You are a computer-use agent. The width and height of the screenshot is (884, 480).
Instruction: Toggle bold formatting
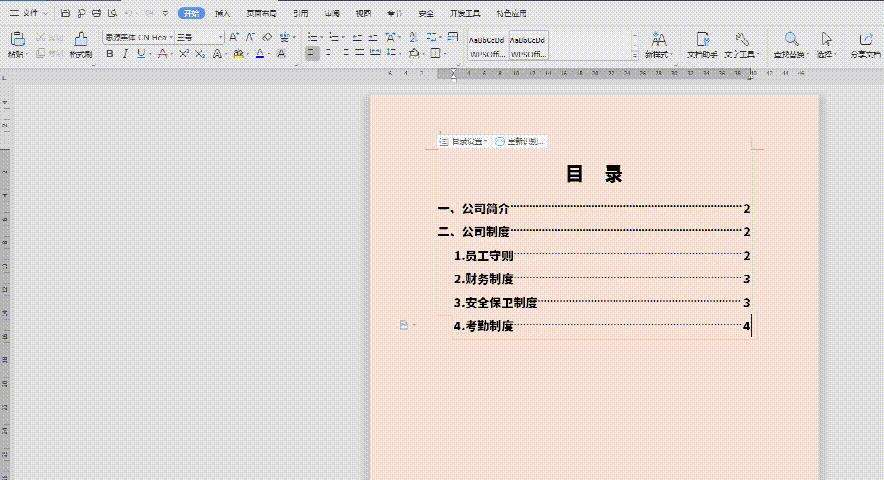[x=109, y=54]
